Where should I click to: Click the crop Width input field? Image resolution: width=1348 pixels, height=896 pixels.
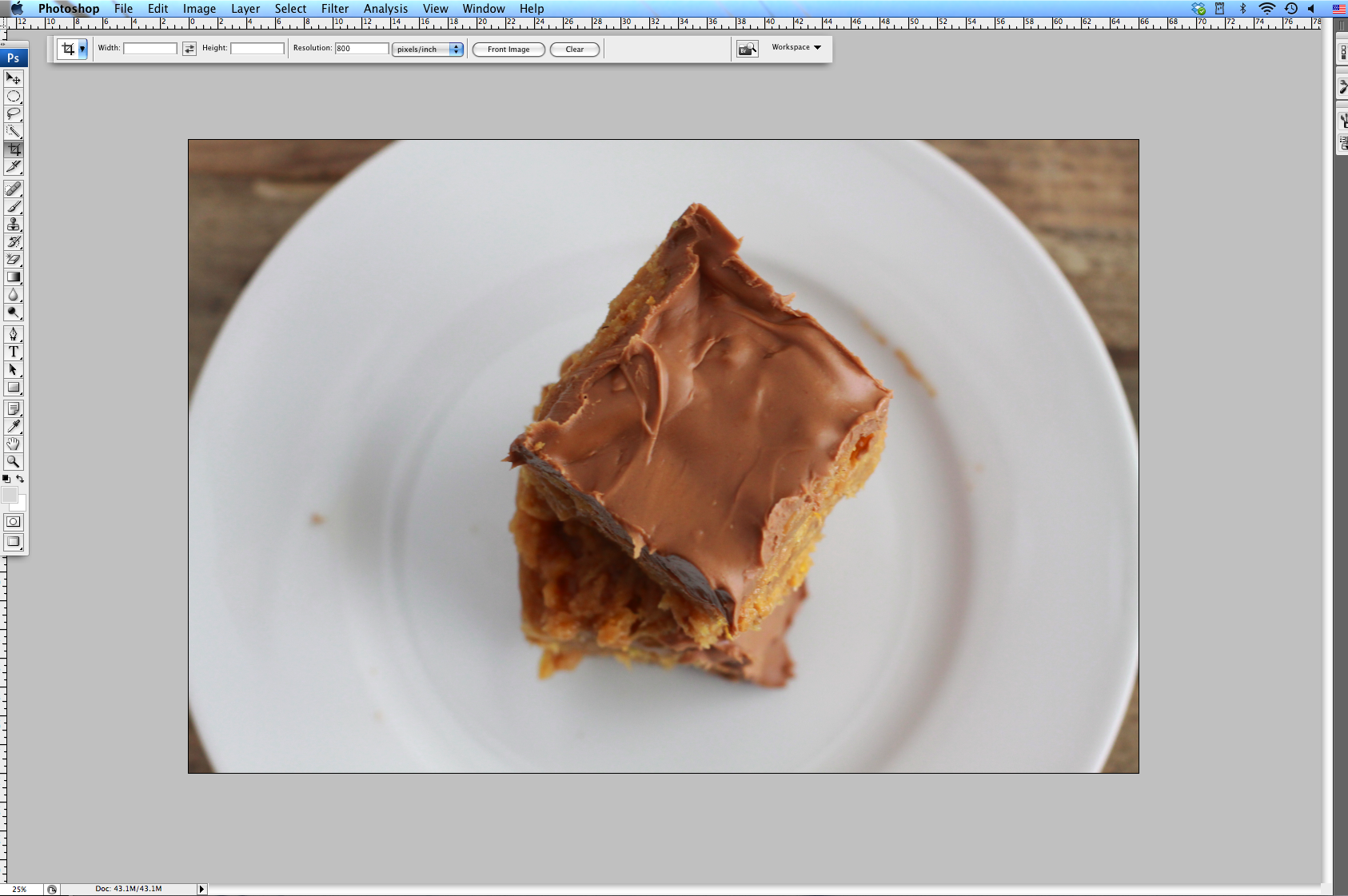[150, 49]
